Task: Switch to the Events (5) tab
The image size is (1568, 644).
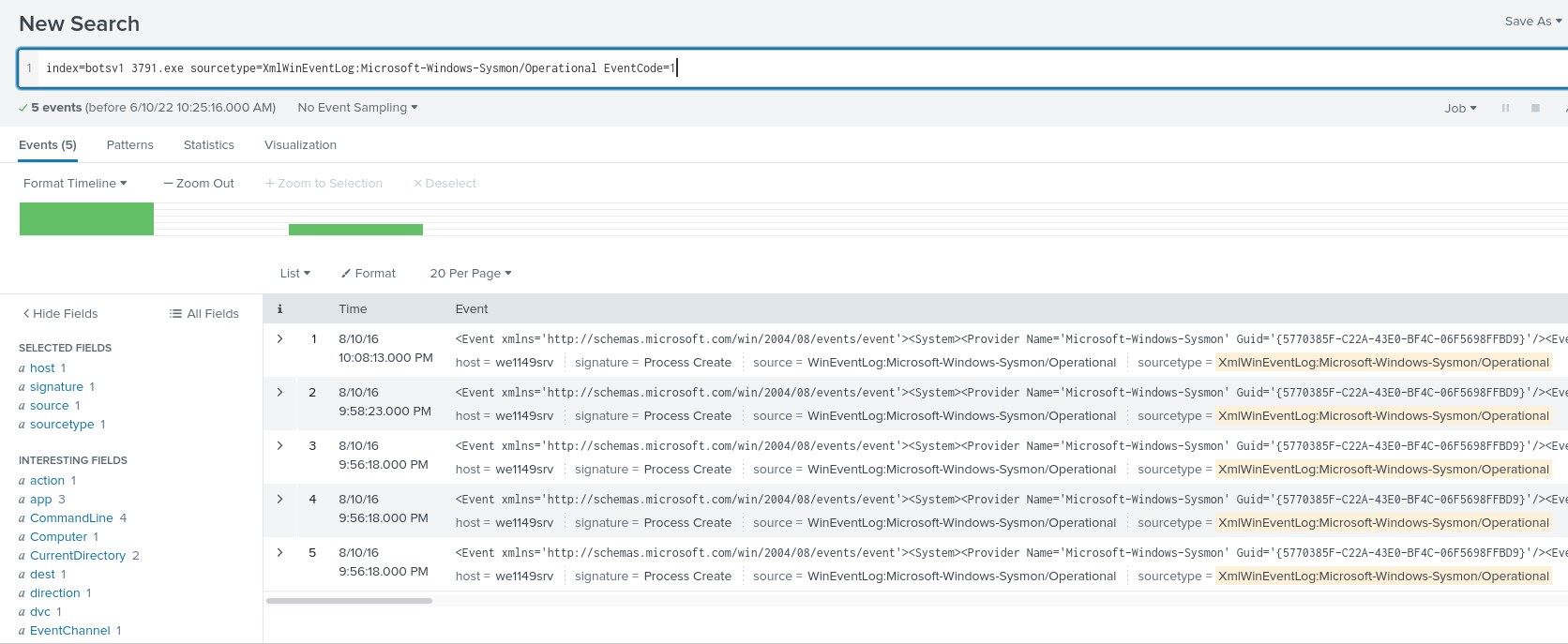Action: click(48, 144)
